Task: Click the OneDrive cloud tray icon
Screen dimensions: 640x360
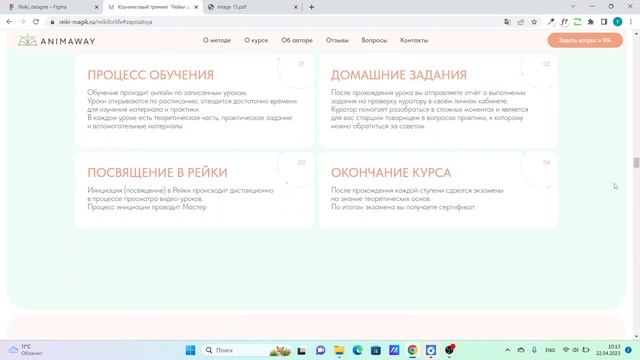Action: [521, 350]
